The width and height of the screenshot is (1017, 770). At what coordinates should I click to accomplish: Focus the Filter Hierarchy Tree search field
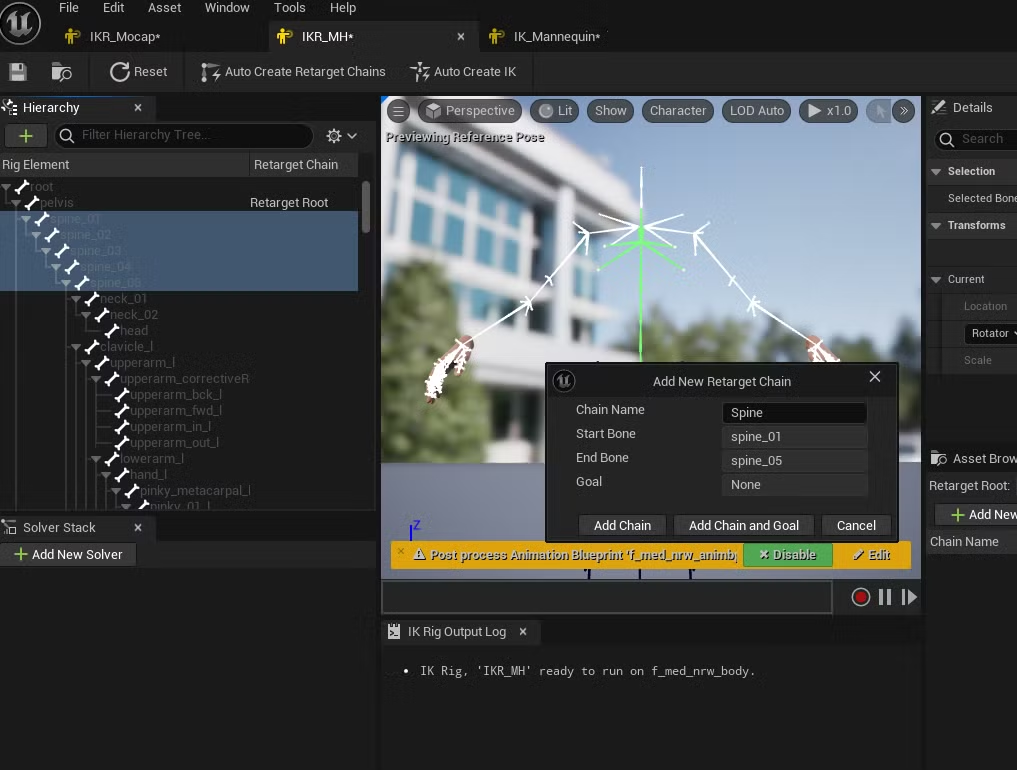point(184,135)
